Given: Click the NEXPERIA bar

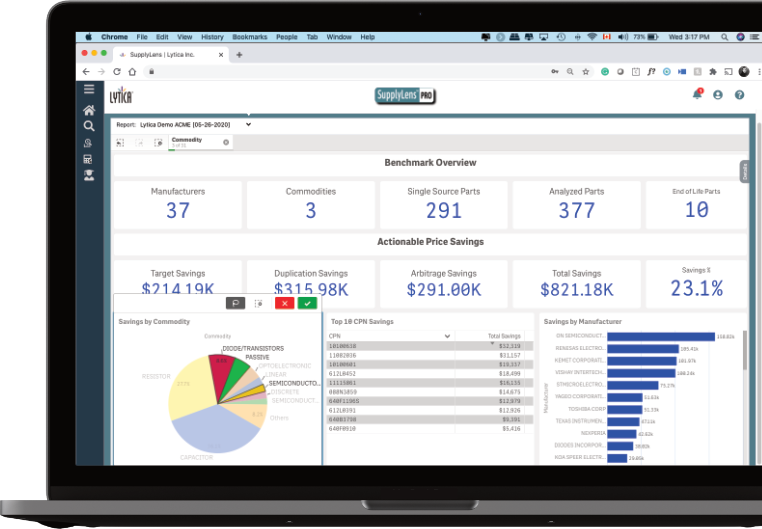Looking at the screenshot, I should click(x=622, y=434).
